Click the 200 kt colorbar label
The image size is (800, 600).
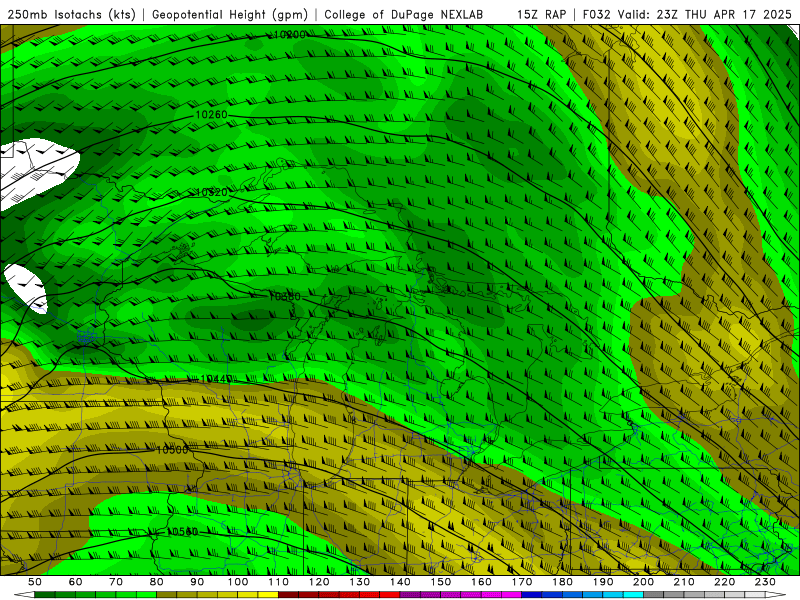644,582
